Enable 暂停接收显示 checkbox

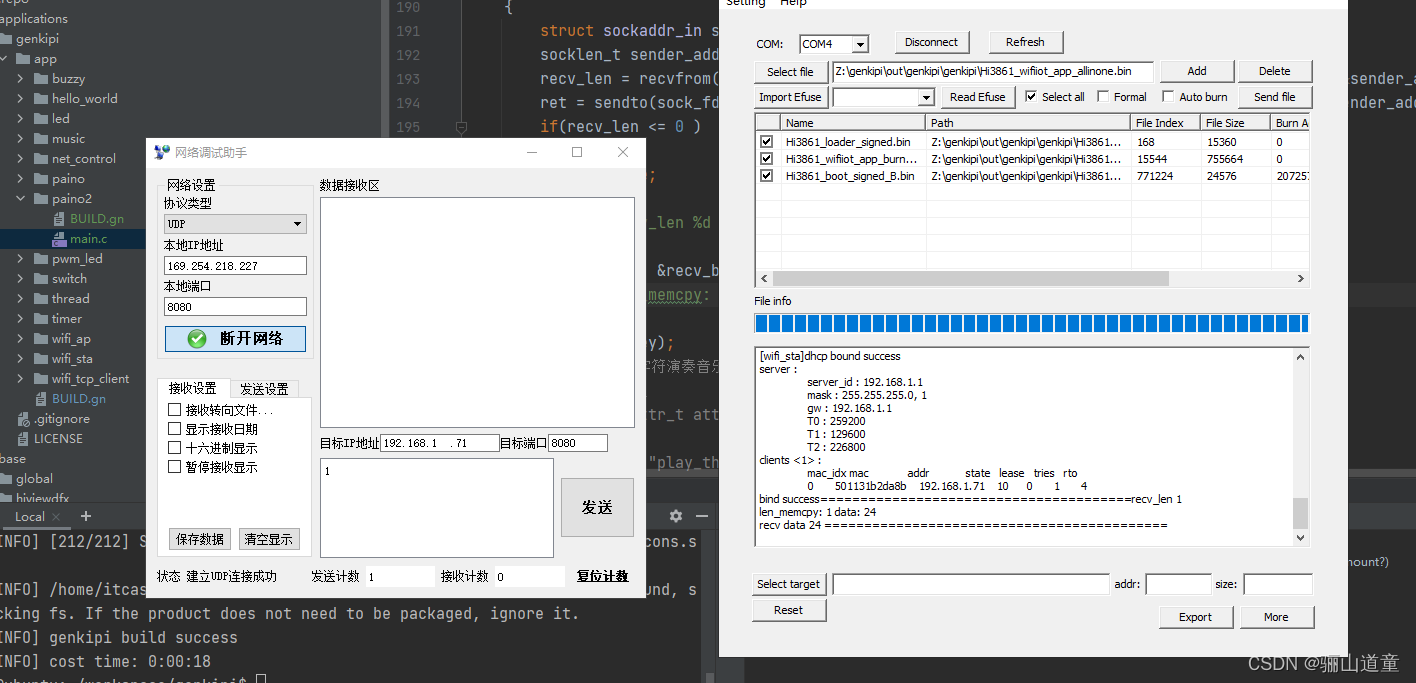(x=175, y=467)
